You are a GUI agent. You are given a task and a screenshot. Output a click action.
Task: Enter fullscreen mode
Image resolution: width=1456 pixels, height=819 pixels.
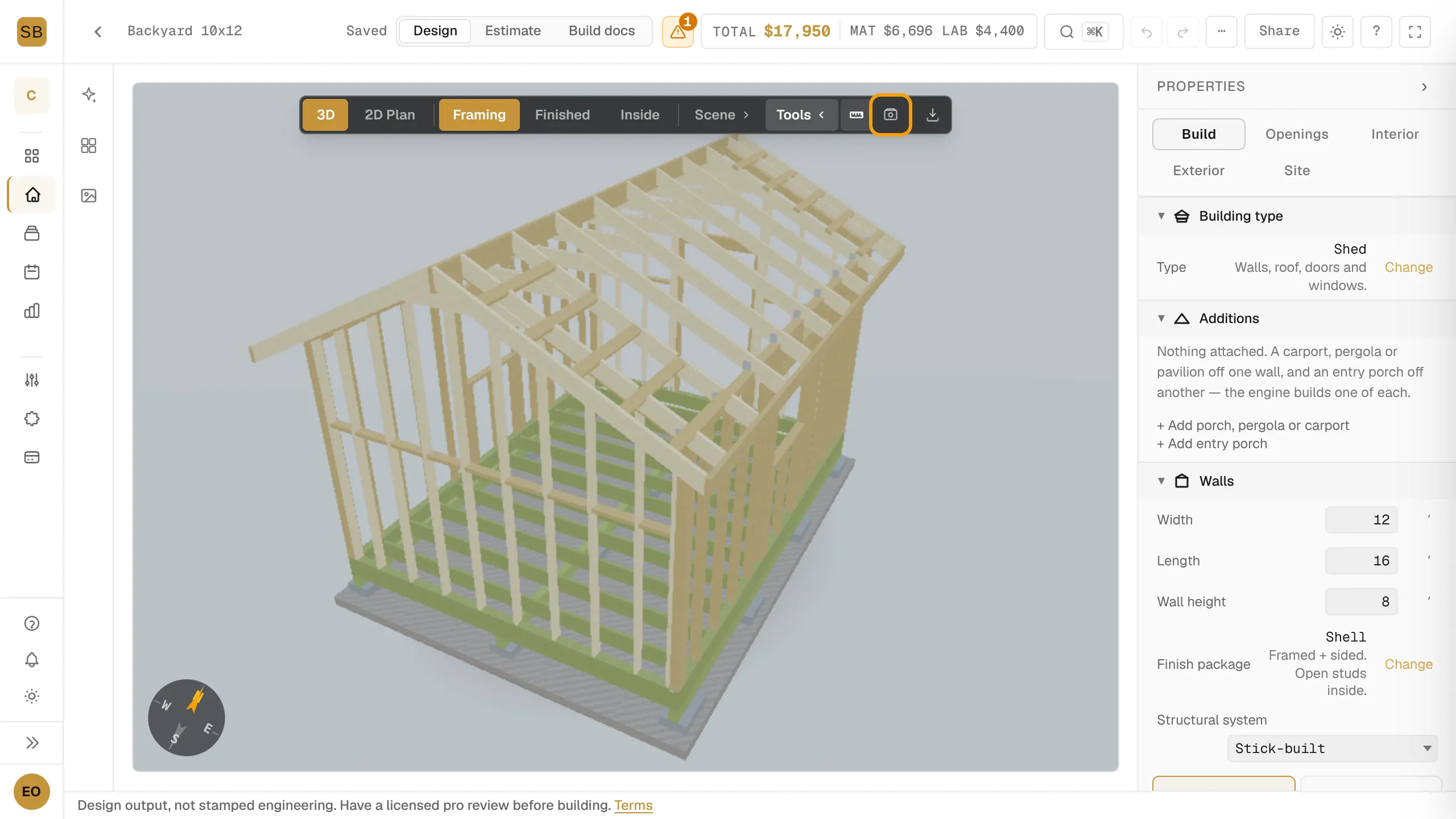pyautogui.click(x=1415, y=32)
